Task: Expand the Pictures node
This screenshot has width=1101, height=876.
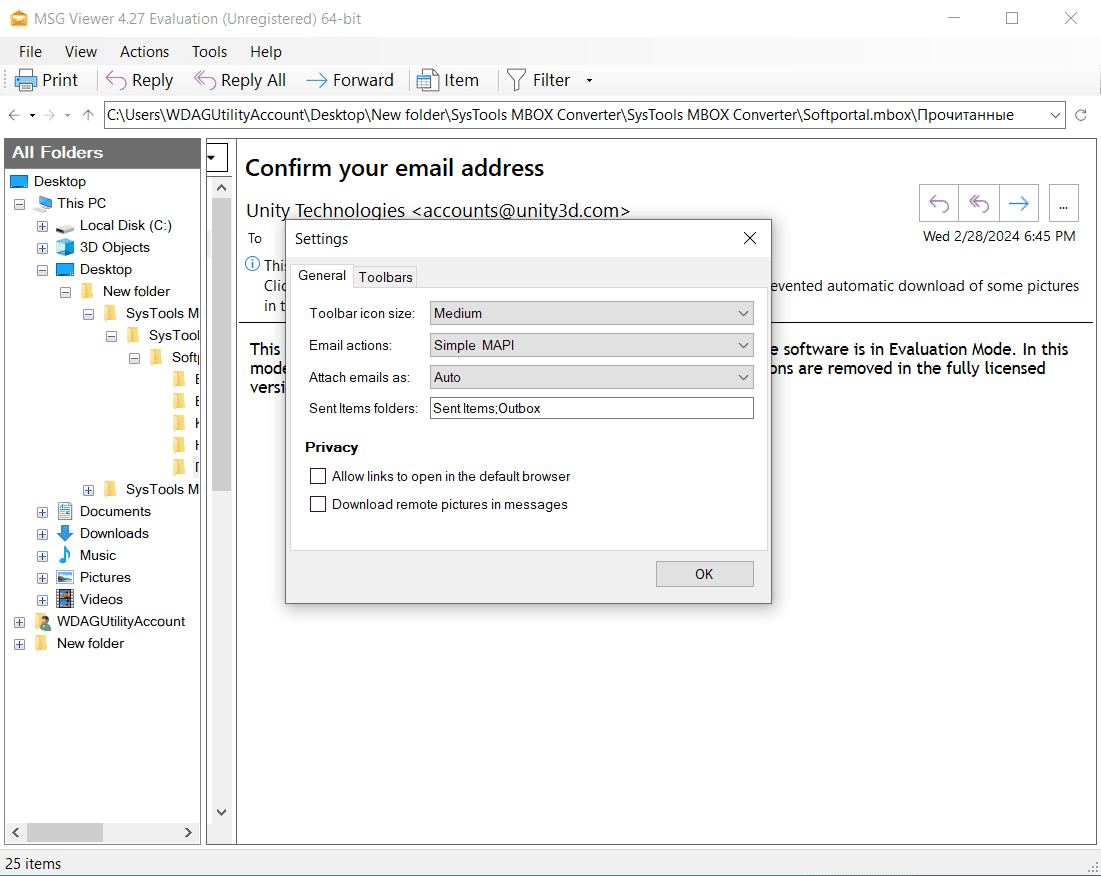Action: [x=42, y=578]
